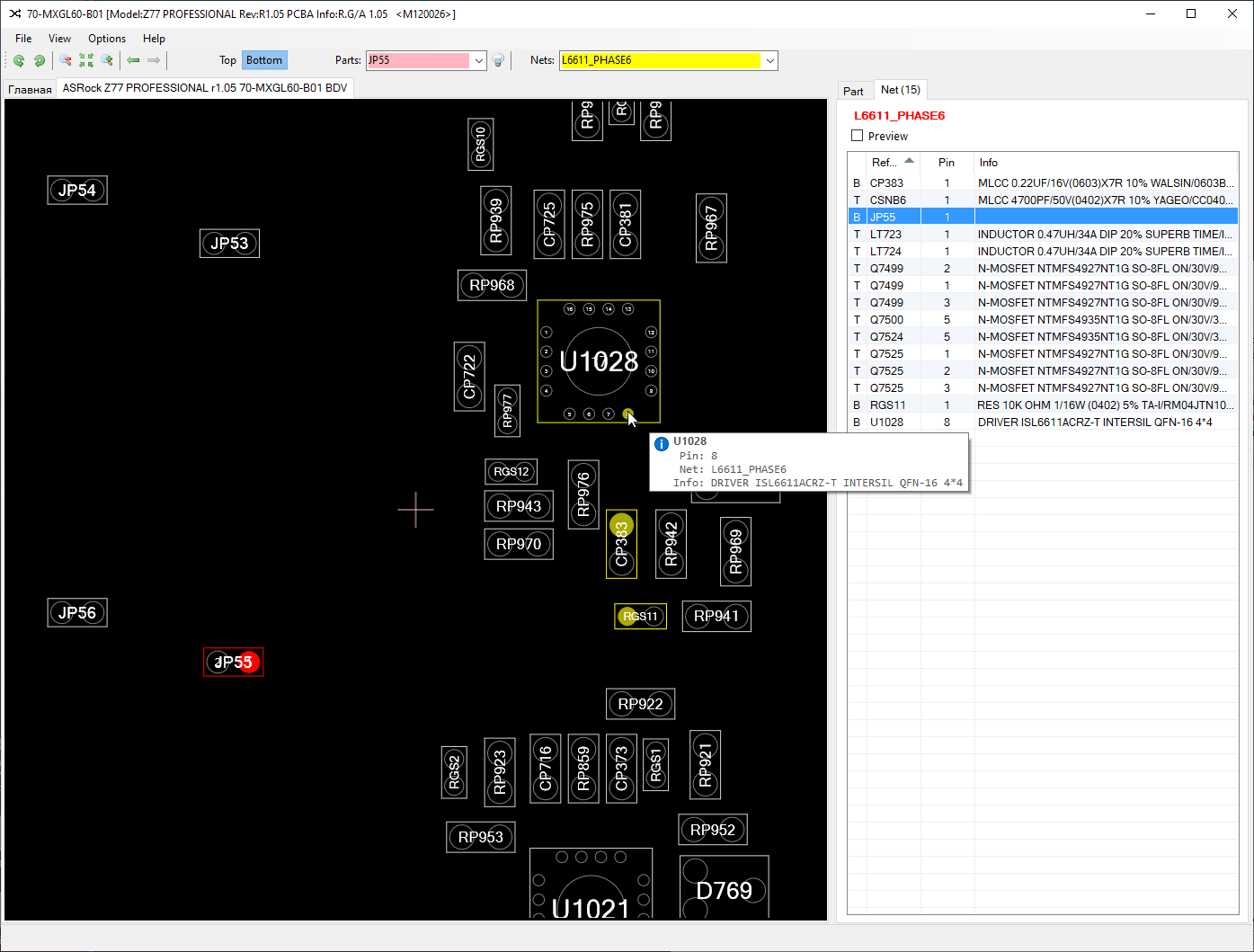
Task: Select Q7499 pin 2 row
Action: [x=1043, y=268]
